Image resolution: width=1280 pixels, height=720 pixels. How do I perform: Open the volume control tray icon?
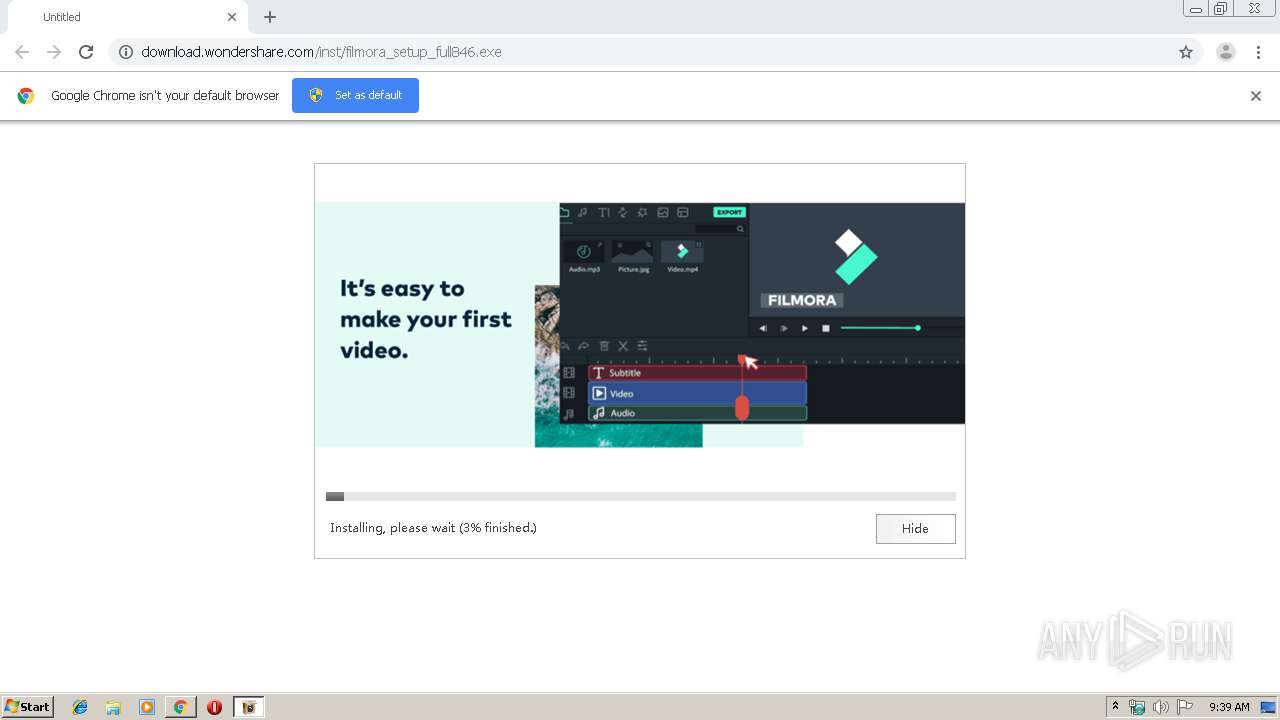(1161, 707)
